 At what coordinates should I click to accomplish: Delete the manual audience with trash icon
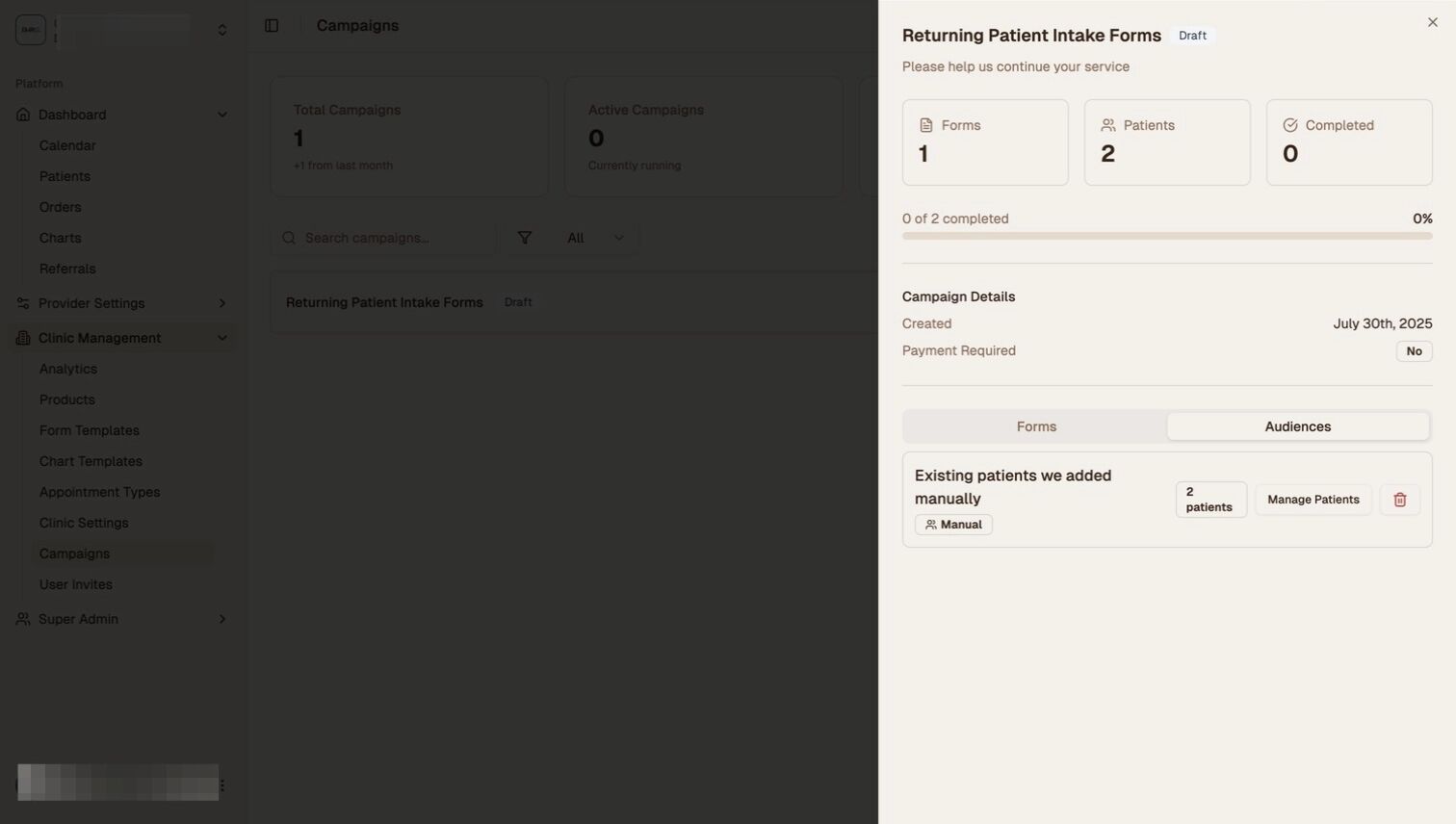tap(1399, 500)
